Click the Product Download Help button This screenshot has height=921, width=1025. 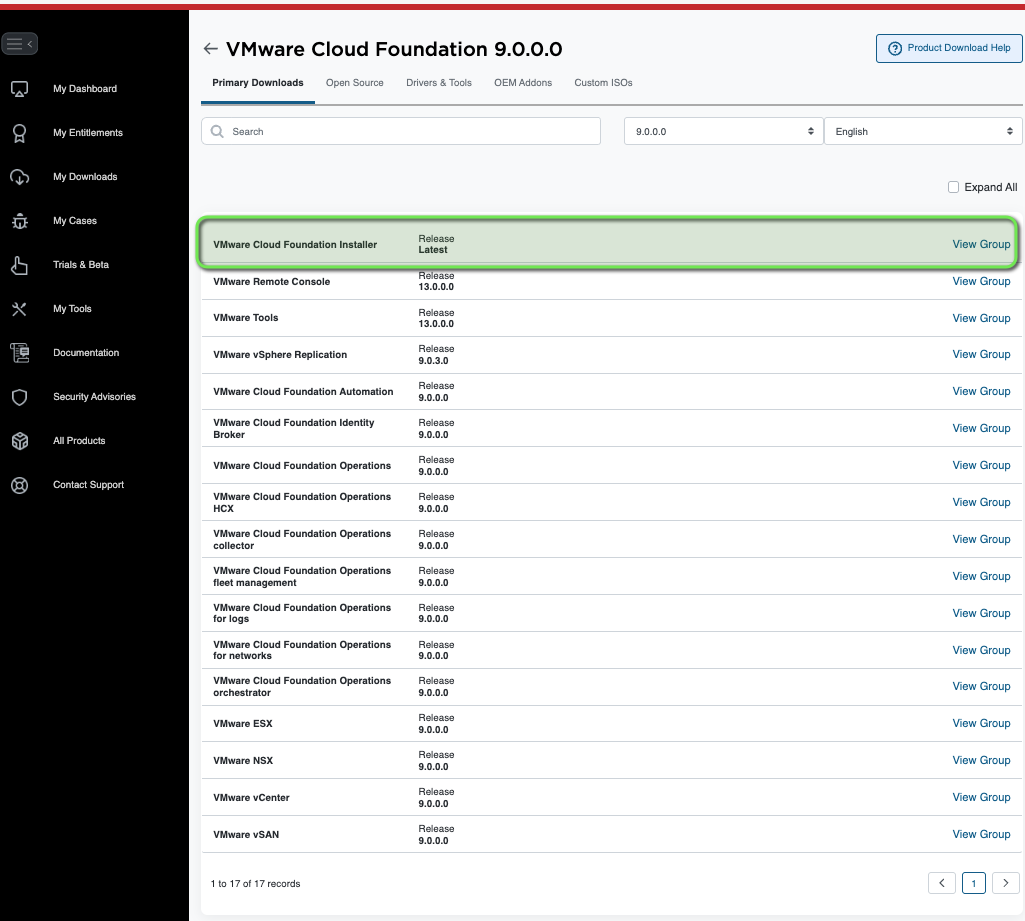tap(949, 48)
